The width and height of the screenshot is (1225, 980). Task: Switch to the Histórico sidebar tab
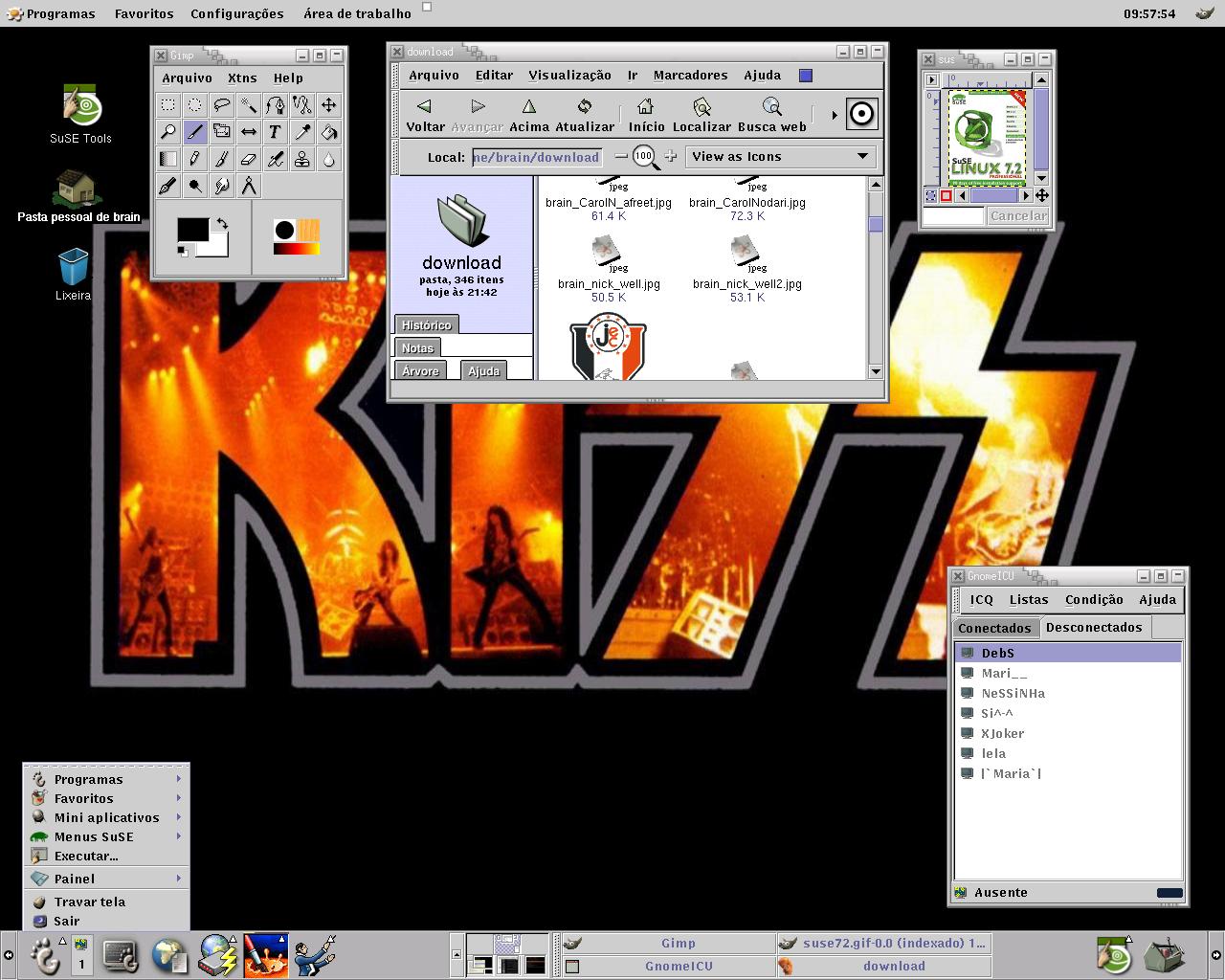tap(427, 325)
